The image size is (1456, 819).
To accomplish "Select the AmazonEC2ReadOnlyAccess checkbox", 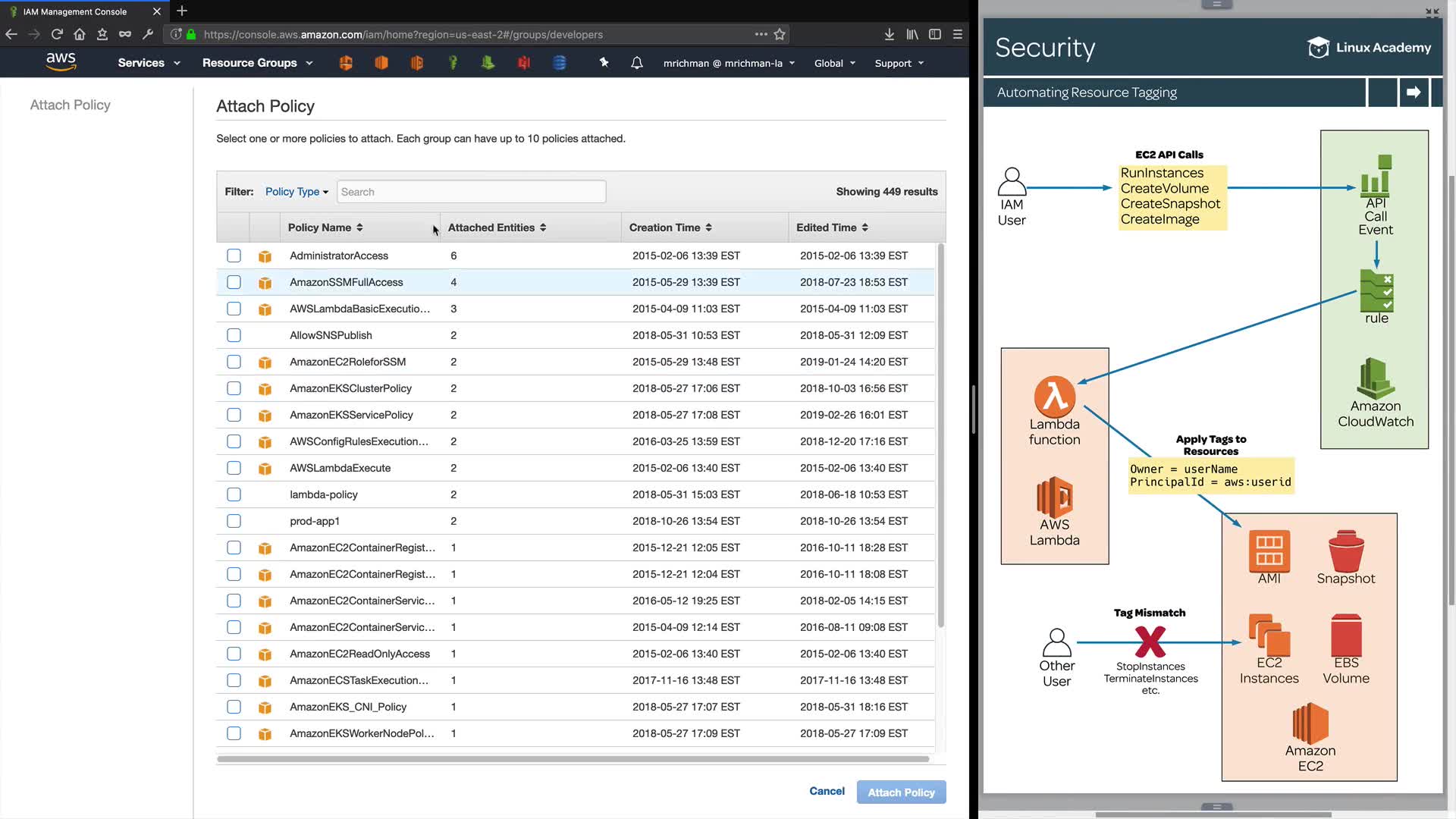I will (x=234, y=654).
